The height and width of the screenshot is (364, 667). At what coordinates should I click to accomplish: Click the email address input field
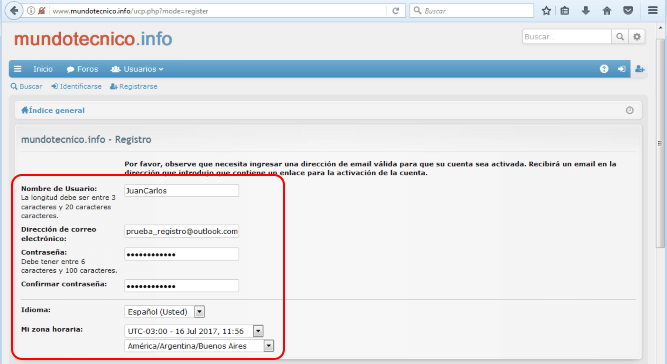click(182, 231)
